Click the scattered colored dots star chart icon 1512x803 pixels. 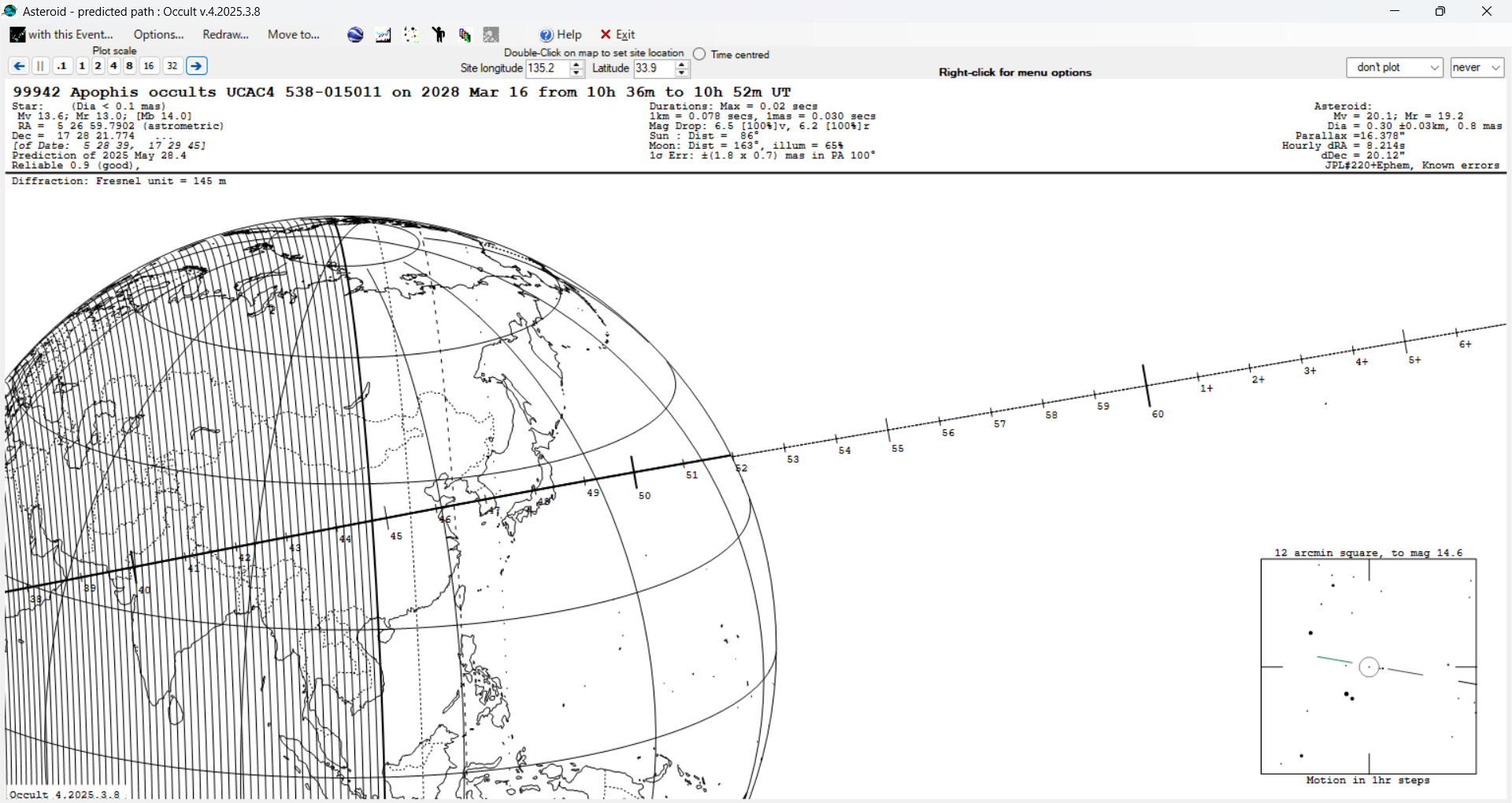[x=410, y=35]
